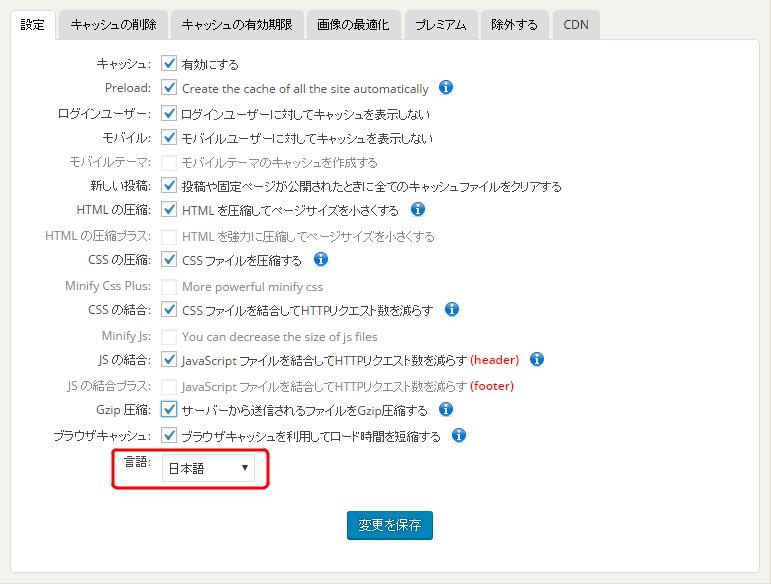
Task: Go to 画像の最適化 tab
Action: [x=353, y=25]
